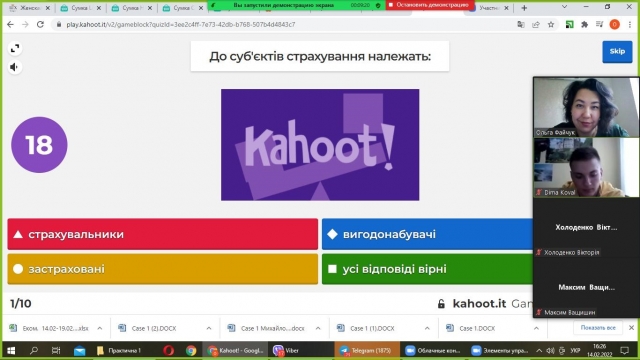Open the Chrome profile avatar
The image size is (640, 360).
pyautogui.click(x=614, y=24)
